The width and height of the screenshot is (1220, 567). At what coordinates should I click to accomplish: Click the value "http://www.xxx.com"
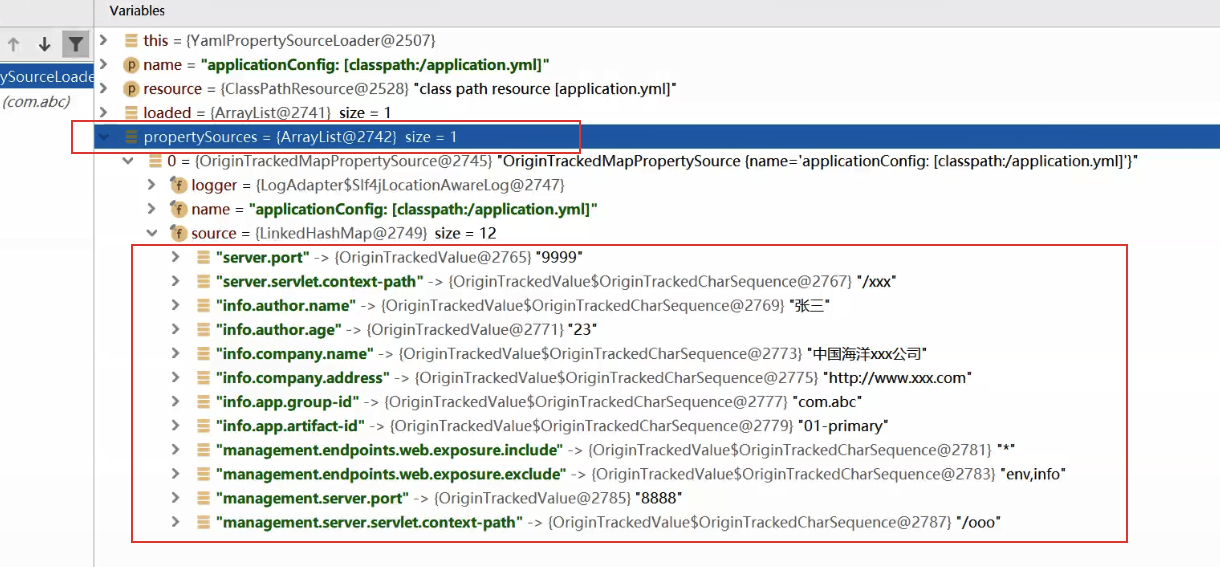pyautogui.click(x=897, y=377)
